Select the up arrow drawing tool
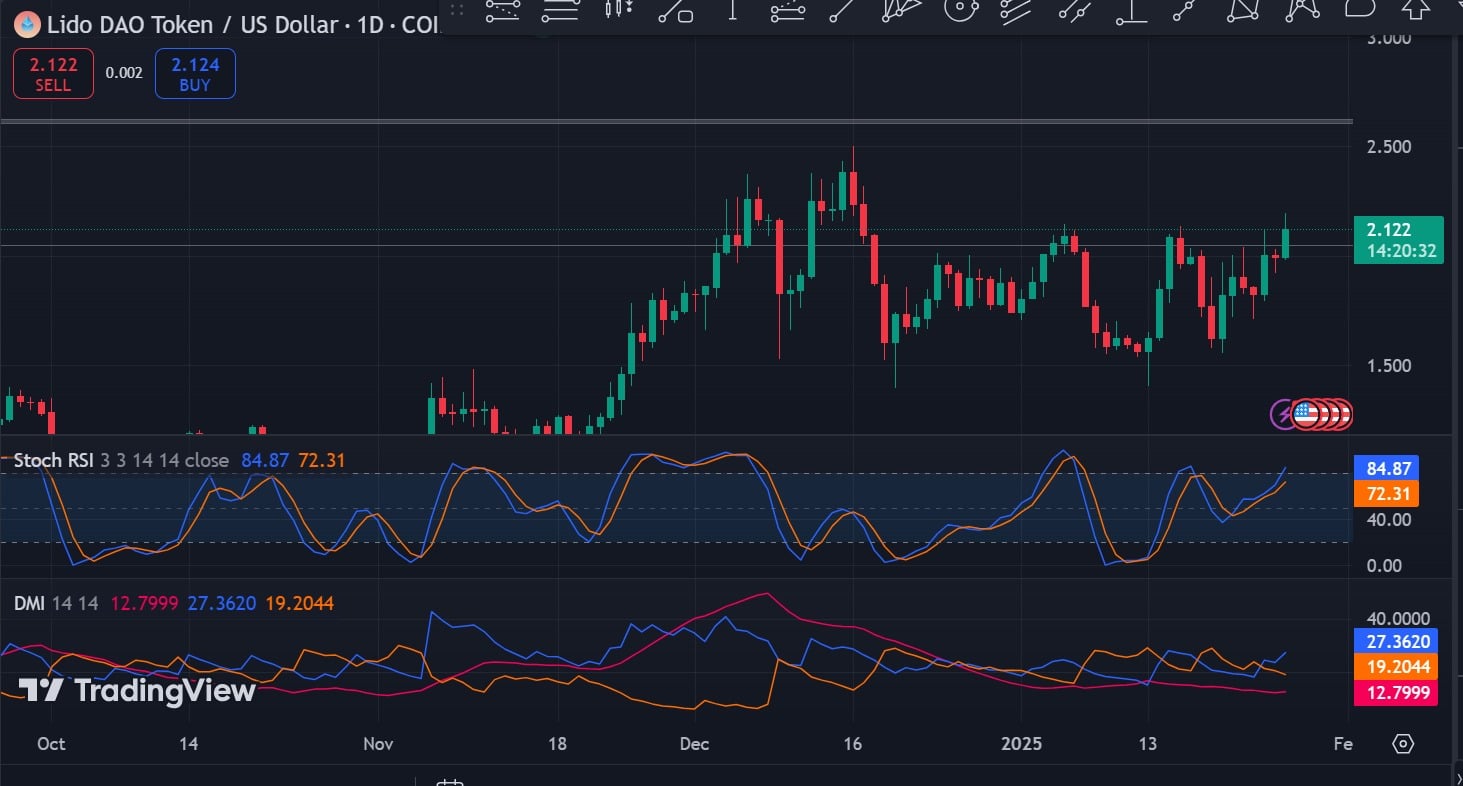The image size is (1463, 786). pos(1415,9)
